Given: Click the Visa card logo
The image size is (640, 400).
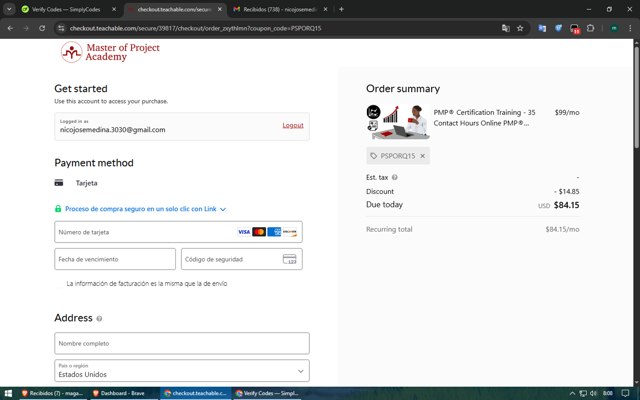Looking at the screenshot, I should pos(244,232).
